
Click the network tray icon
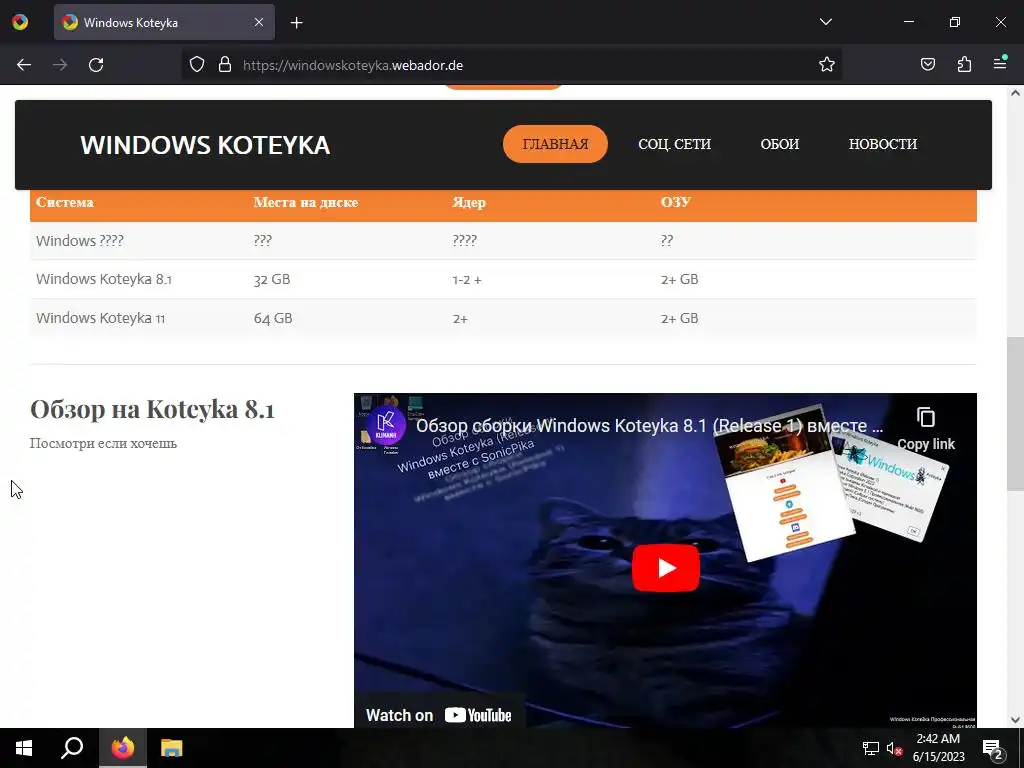(x=871, y=748)
